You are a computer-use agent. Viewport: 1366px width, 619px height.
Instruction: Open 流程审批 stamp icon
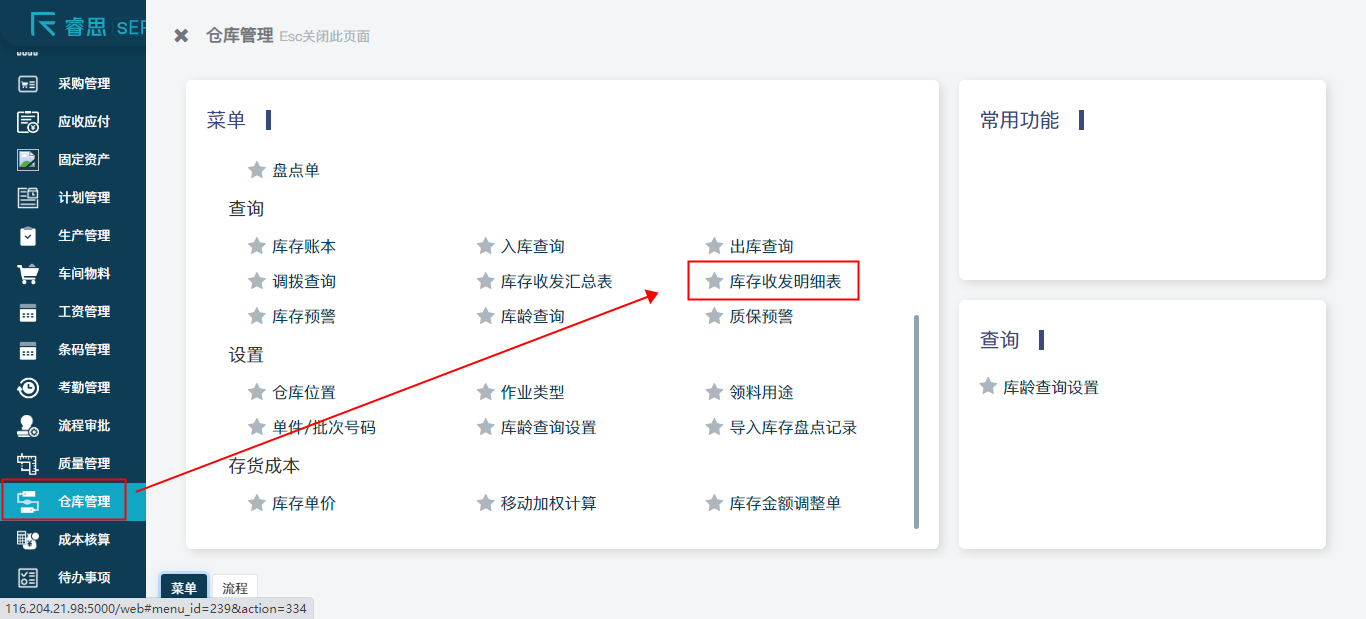tap(28, 426)
